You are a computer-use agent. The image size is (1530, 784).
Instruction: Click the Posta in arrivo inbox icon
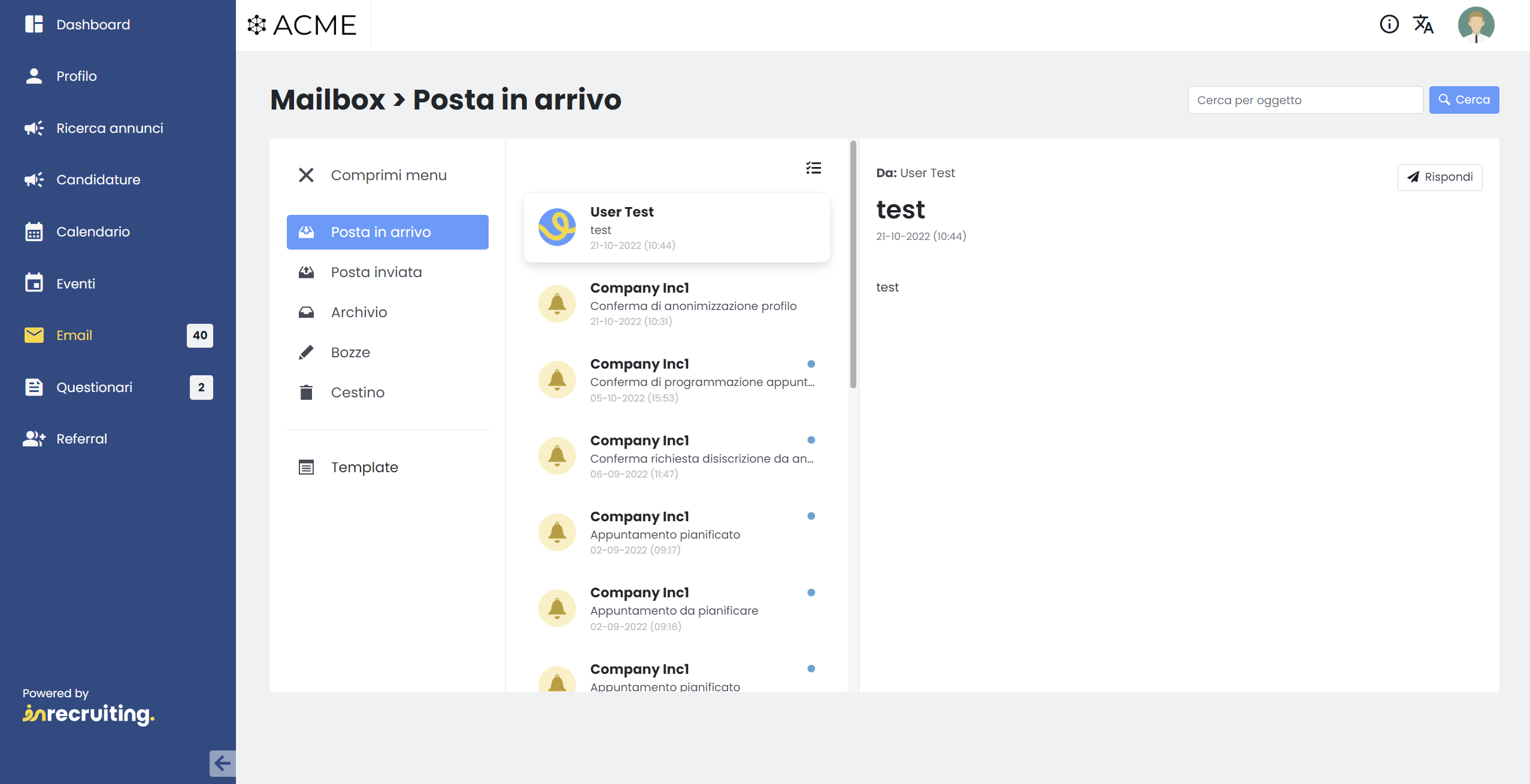306,232
